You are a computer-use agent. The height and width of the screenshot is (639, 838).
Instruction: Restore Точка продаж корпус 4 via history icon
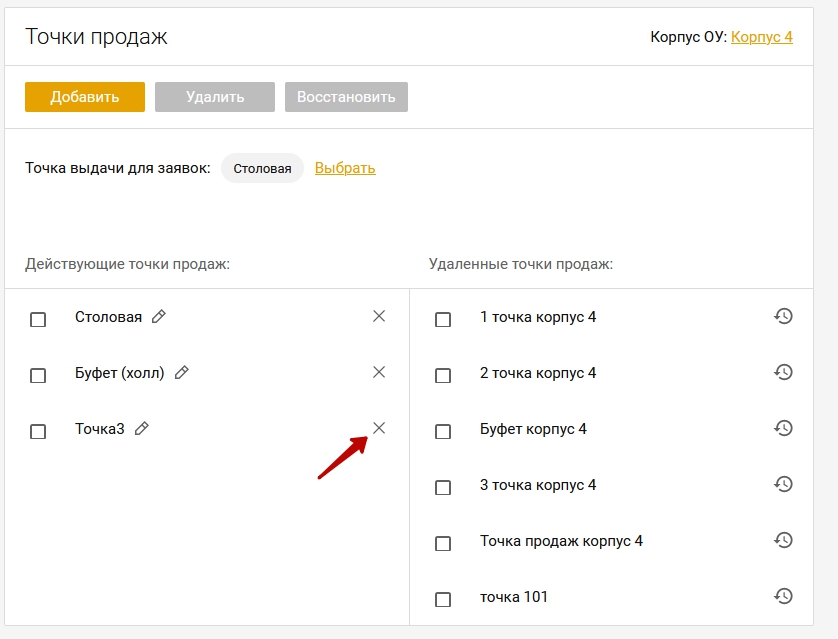tap(783, 540)
